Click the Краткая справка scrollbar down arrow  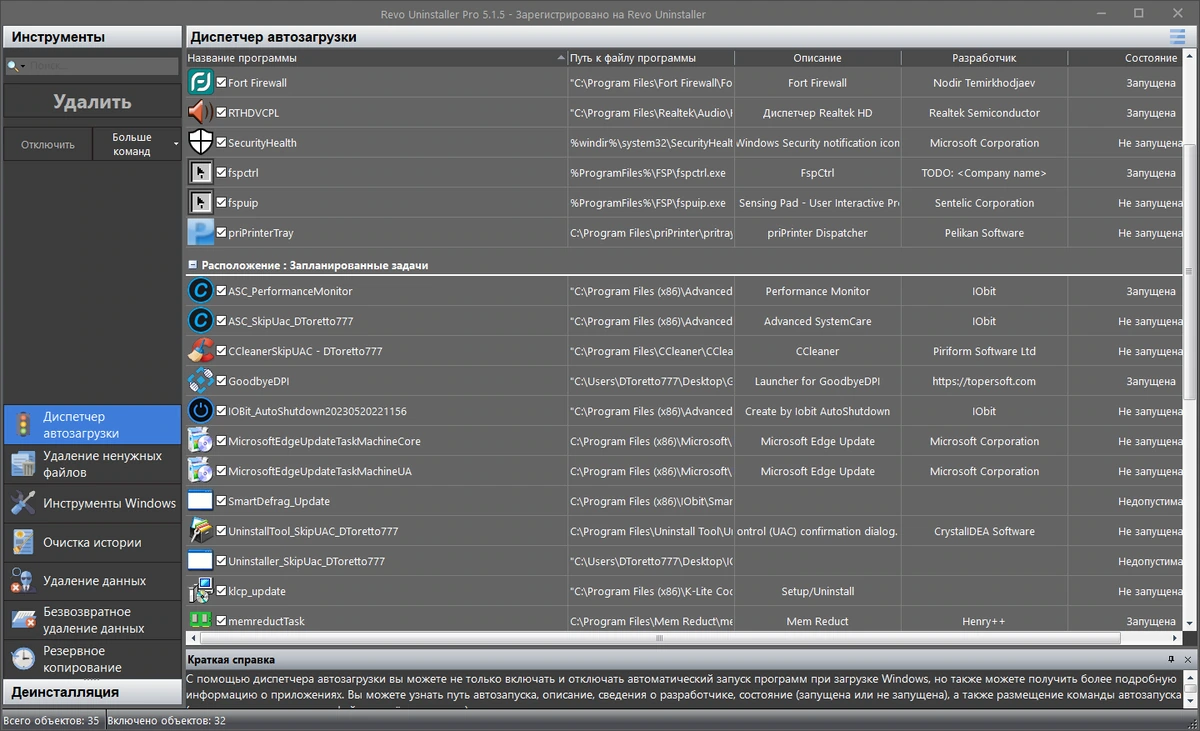(1190, 701)
